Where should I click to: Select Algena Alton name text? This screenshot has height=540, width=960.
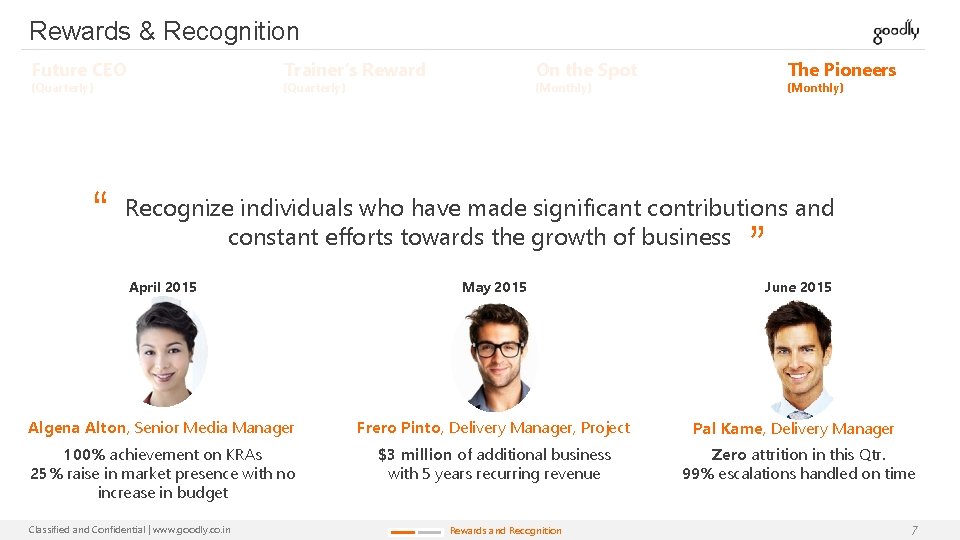pyautogui.click(x=77, y=428)
